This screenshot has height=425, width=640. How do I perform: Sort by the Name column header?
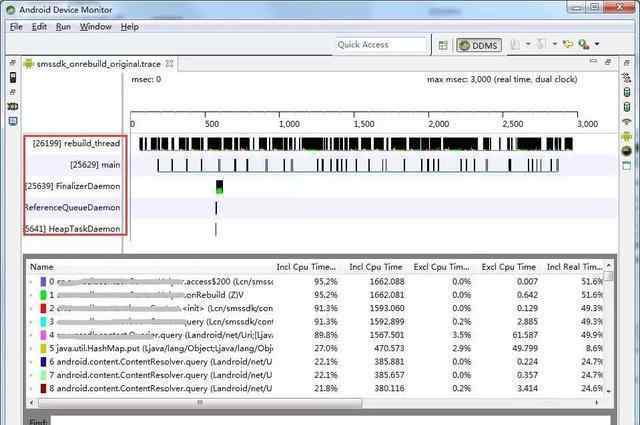click(x=42, y=267)
